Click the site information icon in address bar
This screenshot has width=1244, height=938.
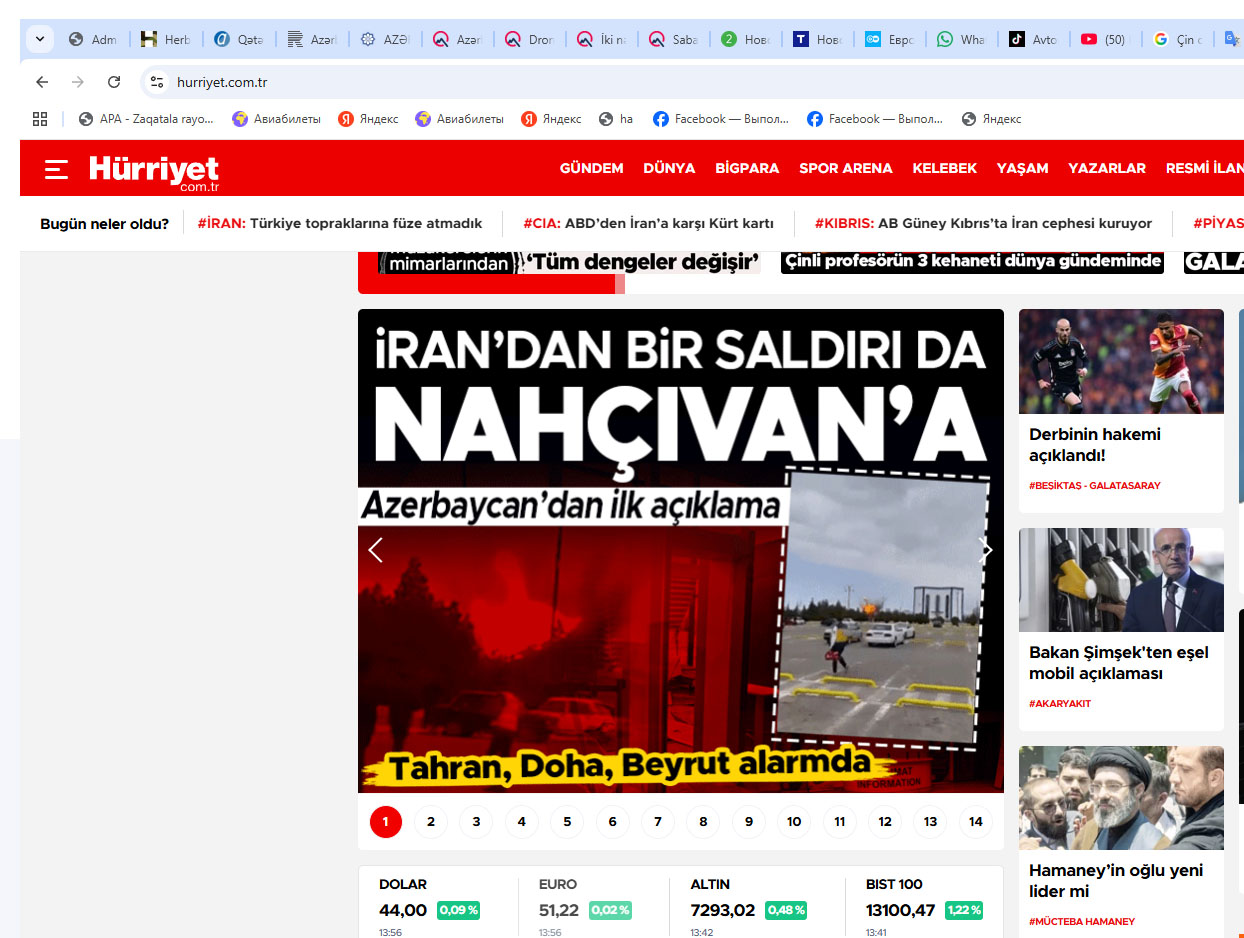156,82
